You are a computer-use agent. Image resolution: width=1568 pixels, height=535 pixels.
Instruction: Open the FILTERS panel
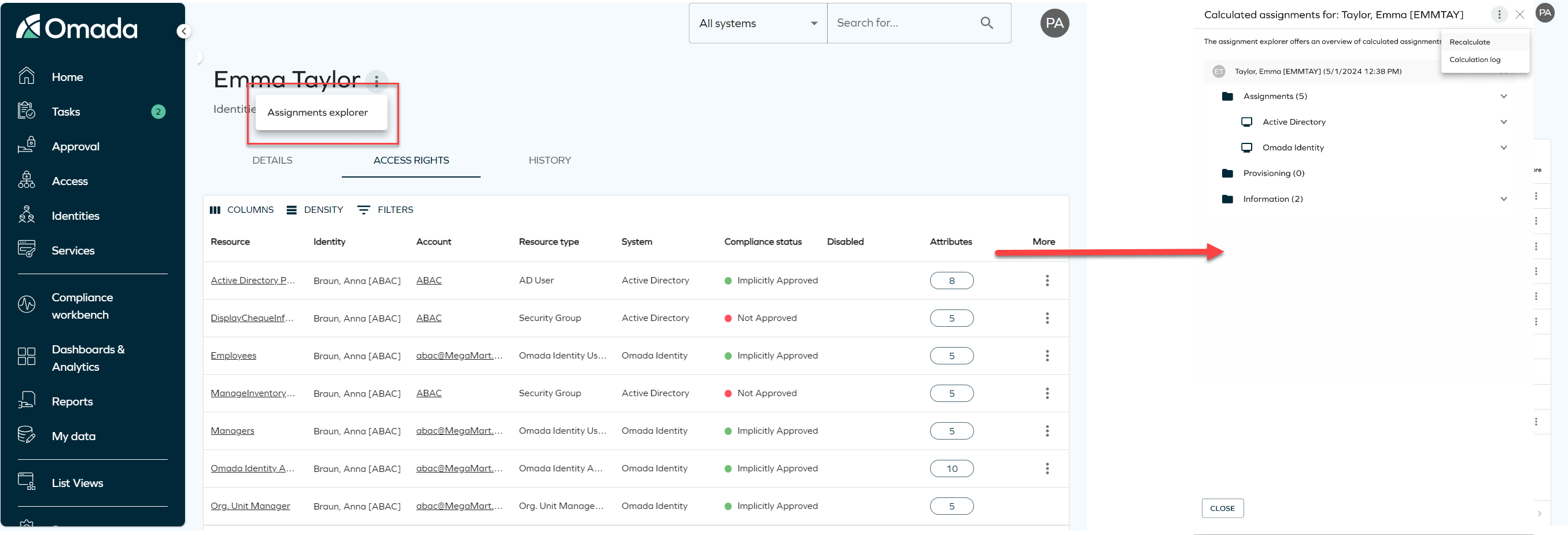click(385, 210)
